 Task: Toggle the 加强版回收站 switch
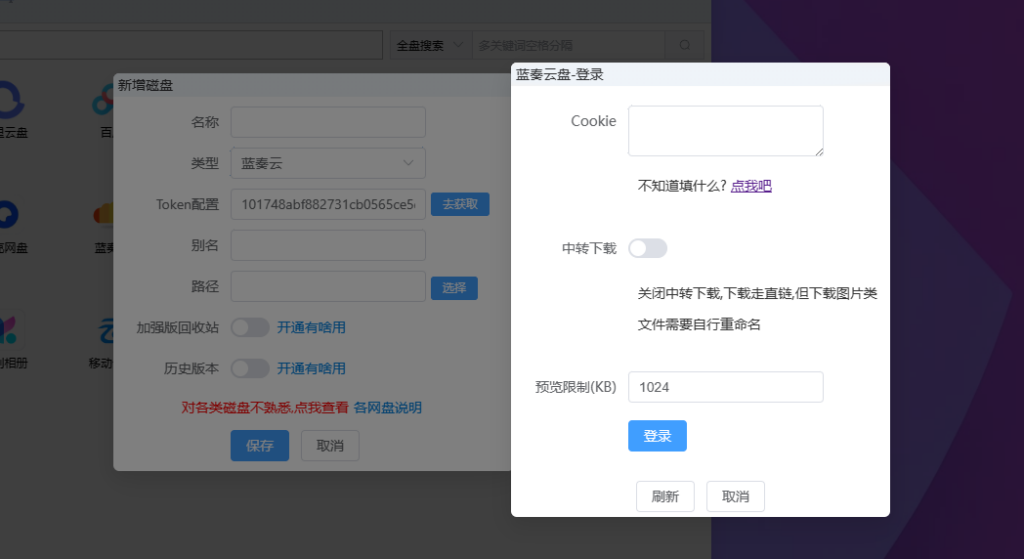coord(250,328)
